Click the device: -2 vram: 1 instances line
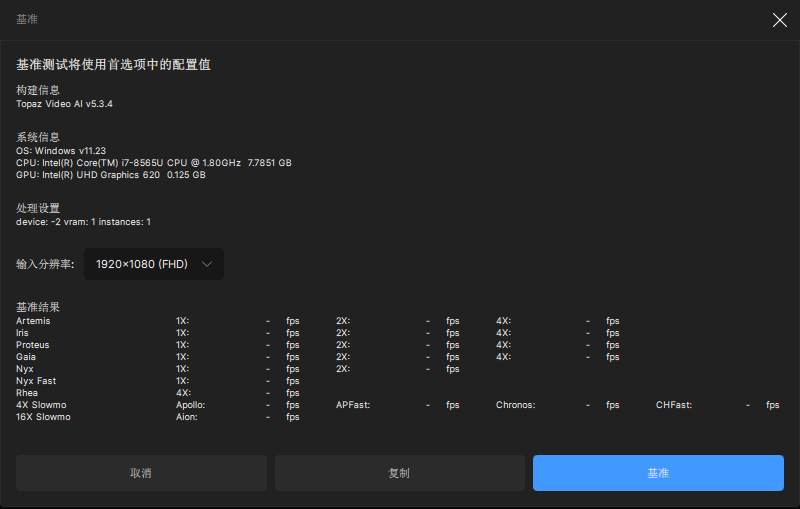This screenshot has width=800, height=509. tap(83, 222)
